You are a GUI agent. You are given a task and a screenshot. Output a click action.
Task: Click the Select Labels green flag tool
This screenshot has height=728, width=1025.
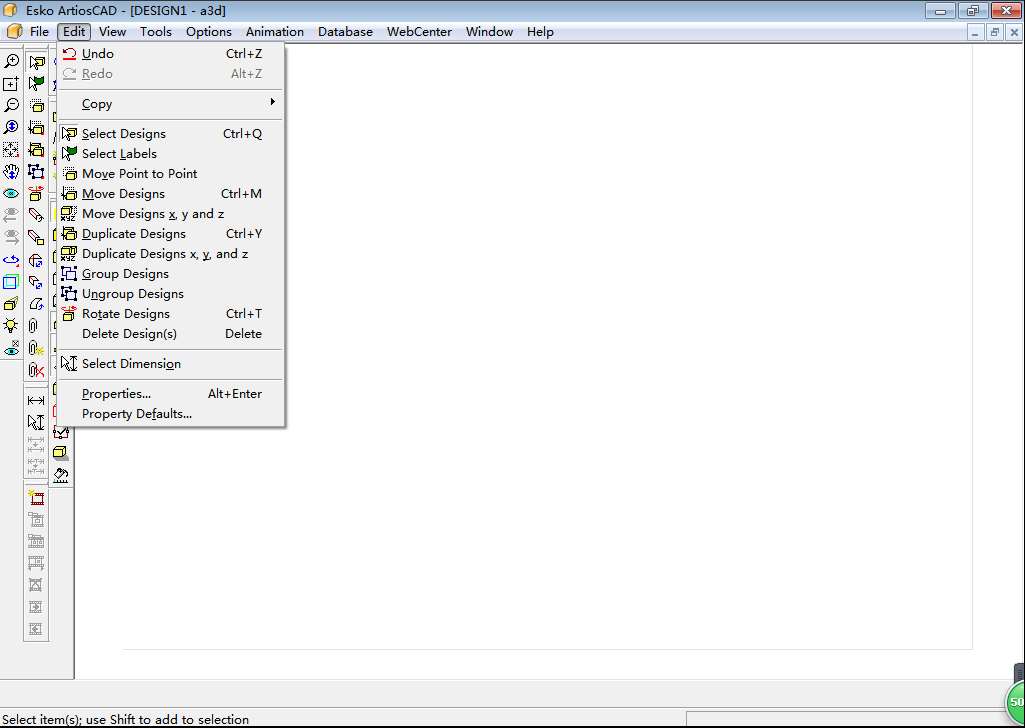[x=36, y=84]
